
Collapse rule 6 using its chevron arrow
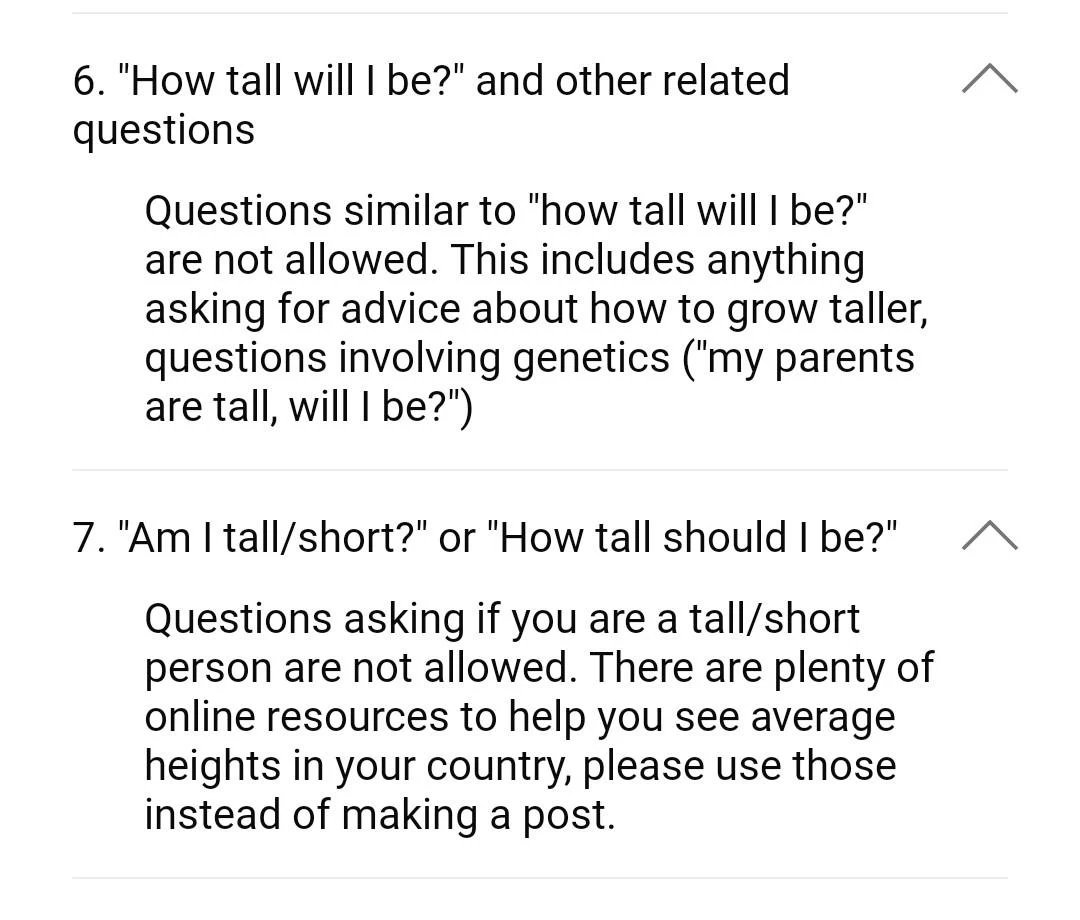coord(989,79)
